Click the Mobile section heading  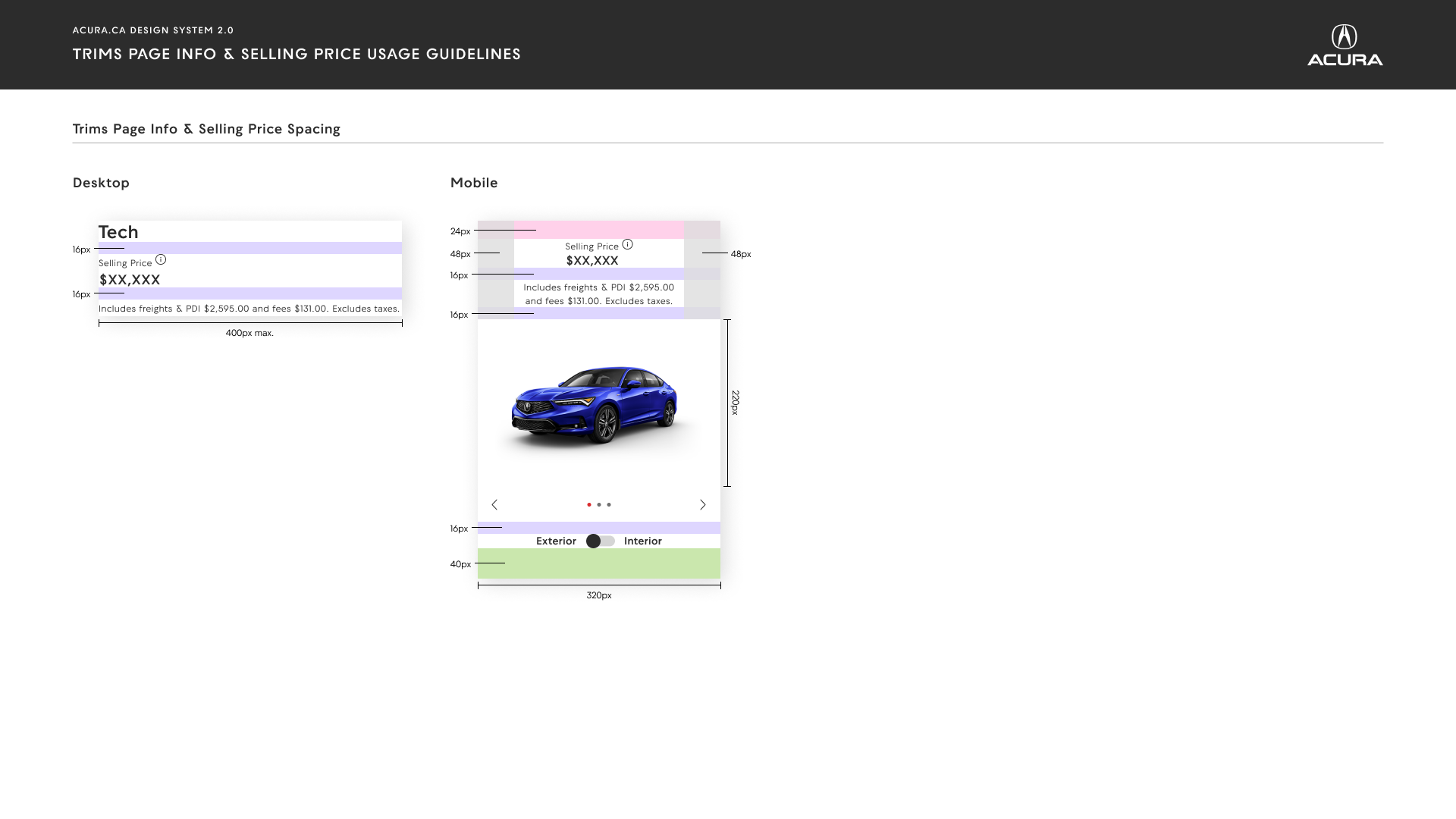tap(474, 183)
